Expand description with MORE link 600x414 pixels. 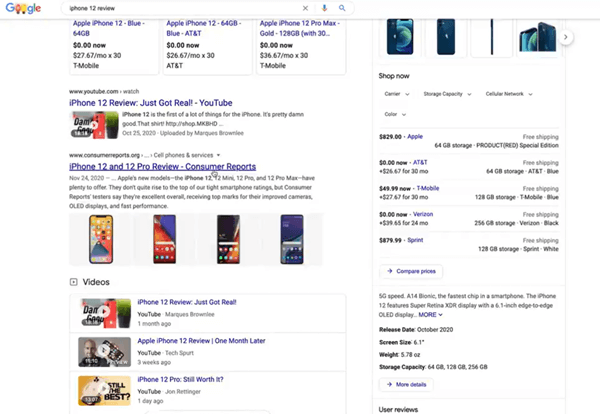pos(430,315)
